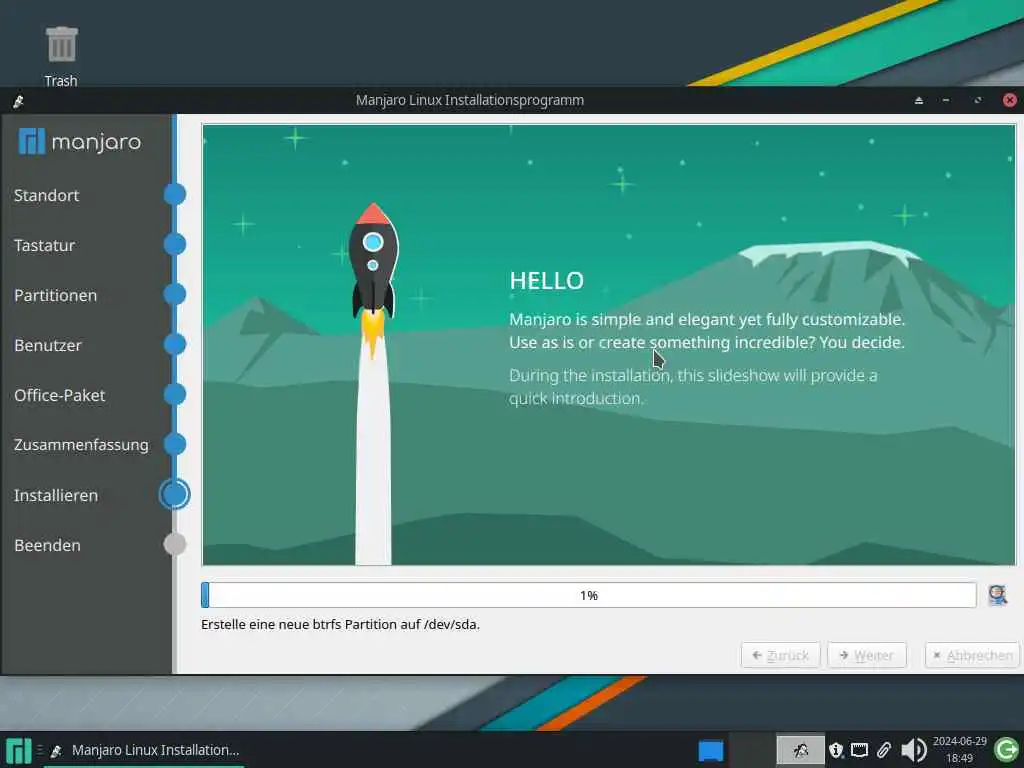Click the Manjaro Linux Installation taskbar entry
1024x768 pixels.
[x=144, y=750]
